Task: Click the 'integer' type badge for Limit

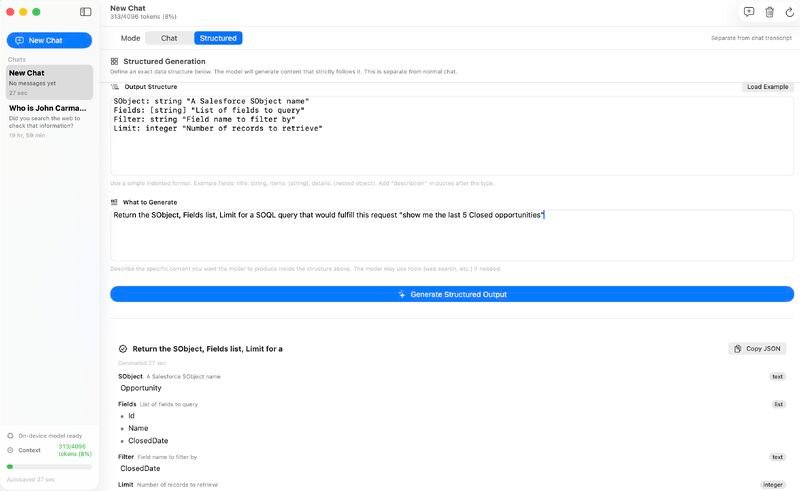Action: point(773,485)
